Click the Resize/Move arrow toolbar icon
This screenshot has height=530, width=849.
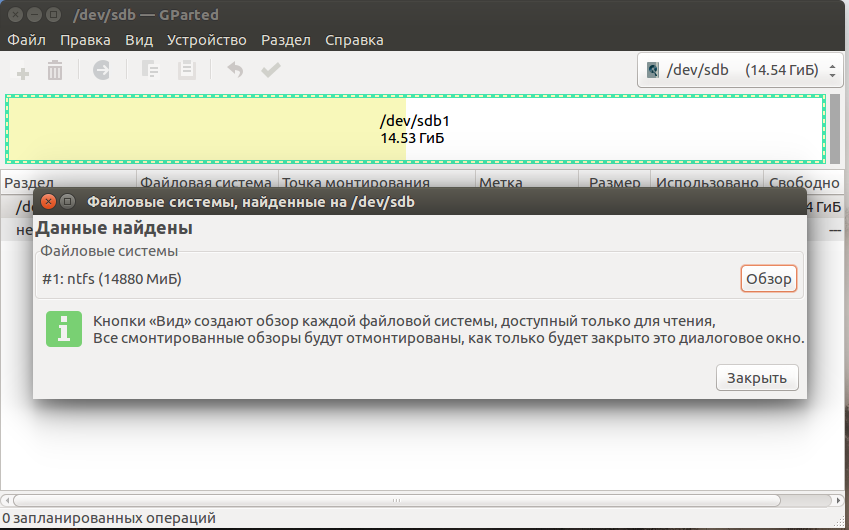click(101, 70)
